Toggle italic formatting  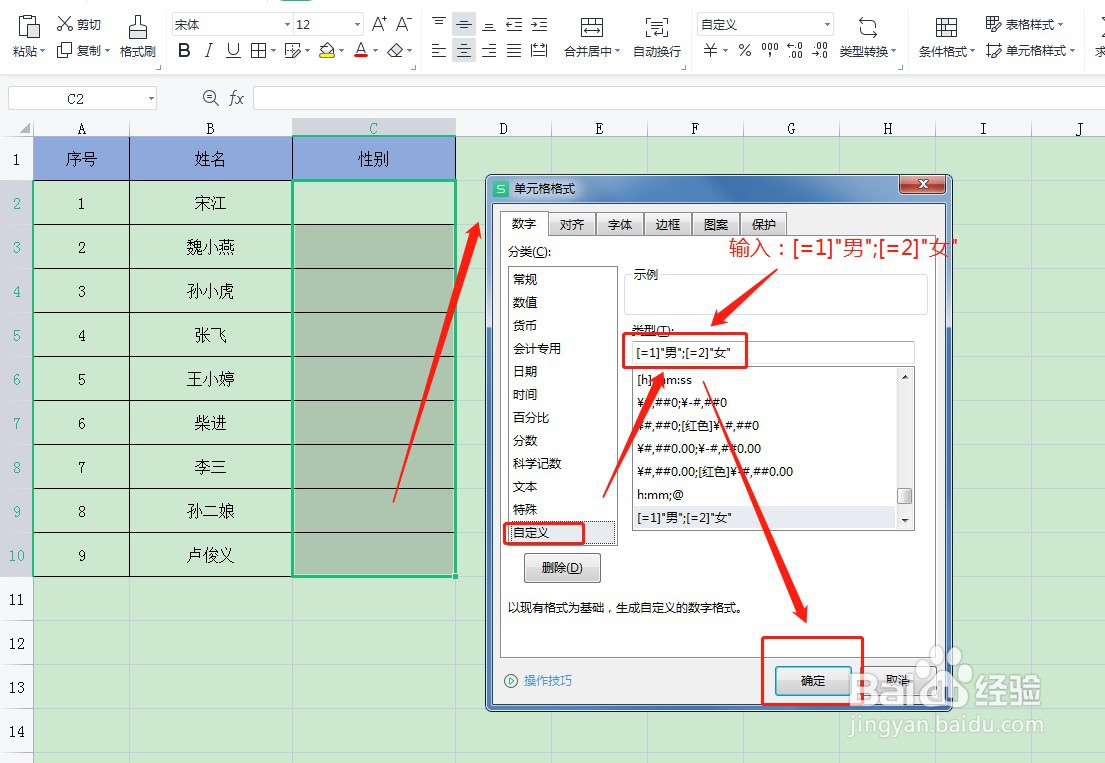[208, 48]
